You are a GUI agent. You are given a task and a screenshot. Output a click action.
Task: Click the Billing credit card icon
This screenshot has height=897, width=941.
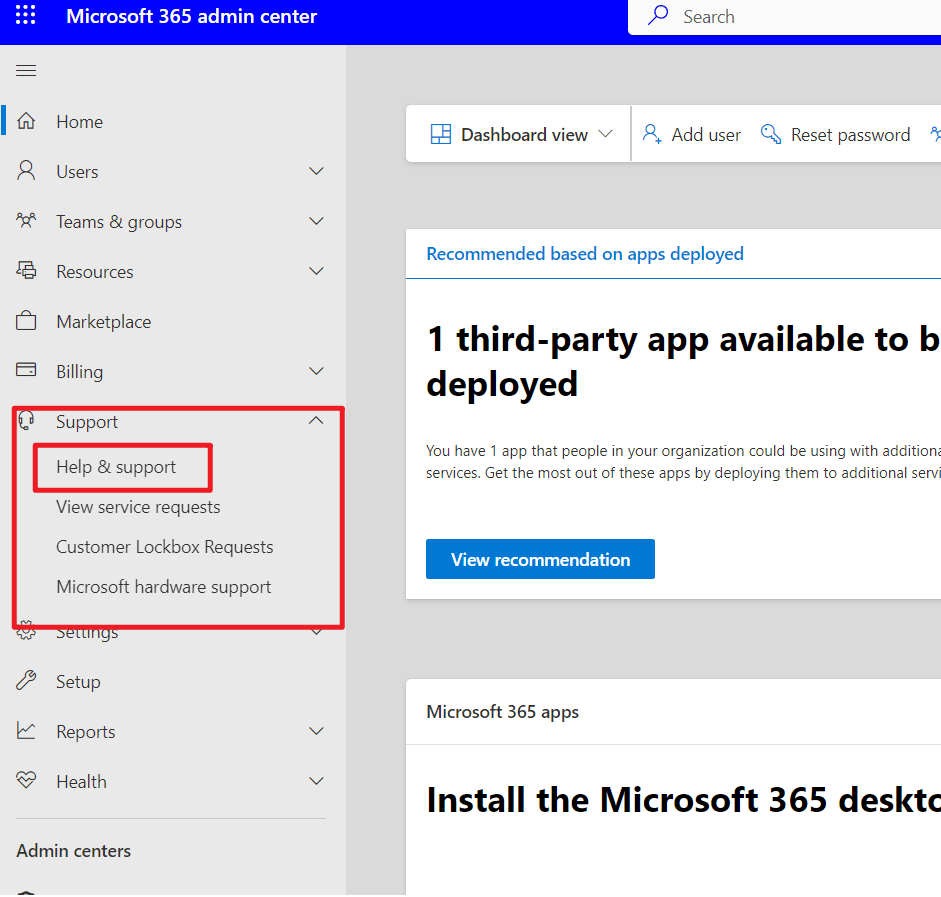26,370
